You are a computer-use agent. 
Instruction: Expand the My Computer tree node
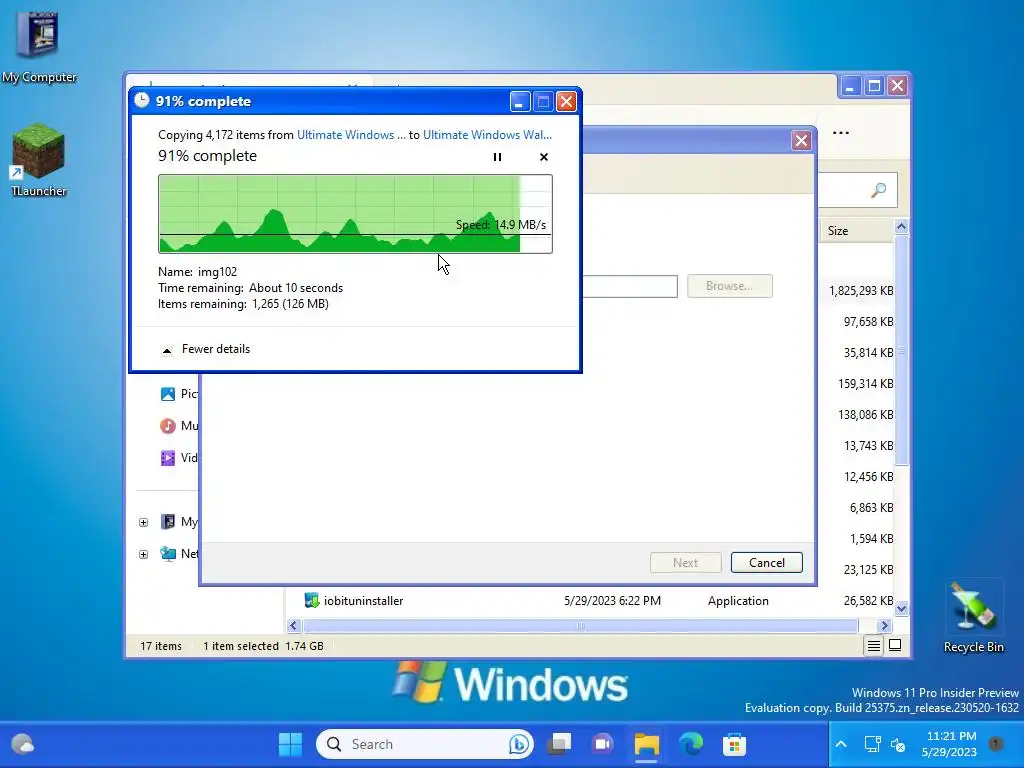(x=144, y=522)
